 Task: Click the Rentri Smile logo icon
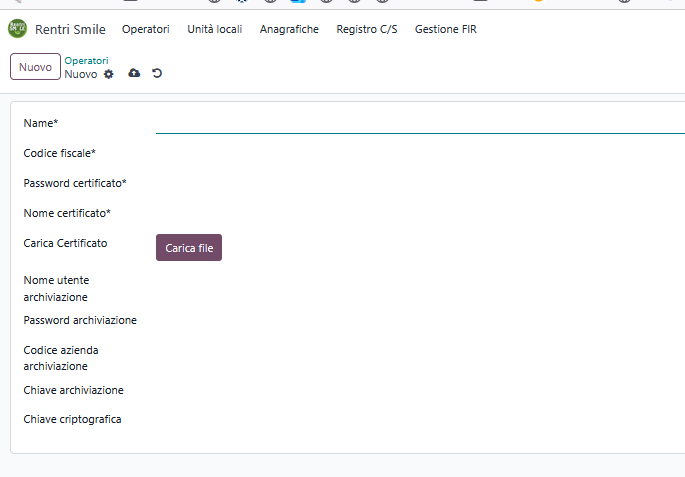point(17,29)
